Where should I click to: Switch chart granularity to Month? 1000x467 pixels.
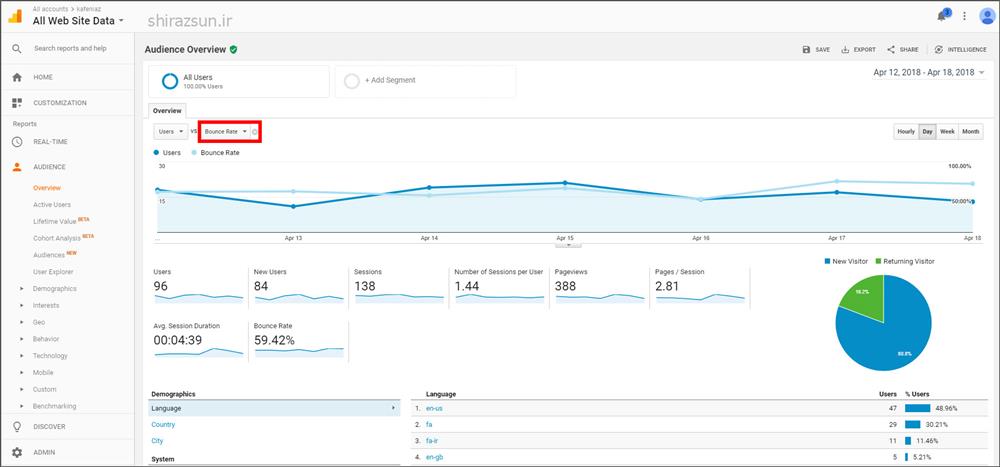click(x=971, y=132)
